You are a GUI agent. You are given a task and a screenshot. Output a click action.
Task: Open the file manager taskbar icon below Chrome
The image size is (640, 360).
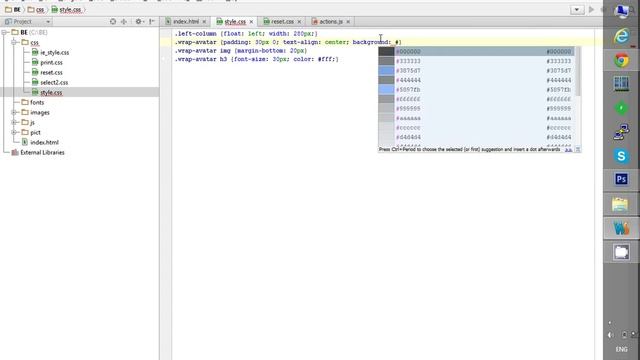[x=621, y=84]
